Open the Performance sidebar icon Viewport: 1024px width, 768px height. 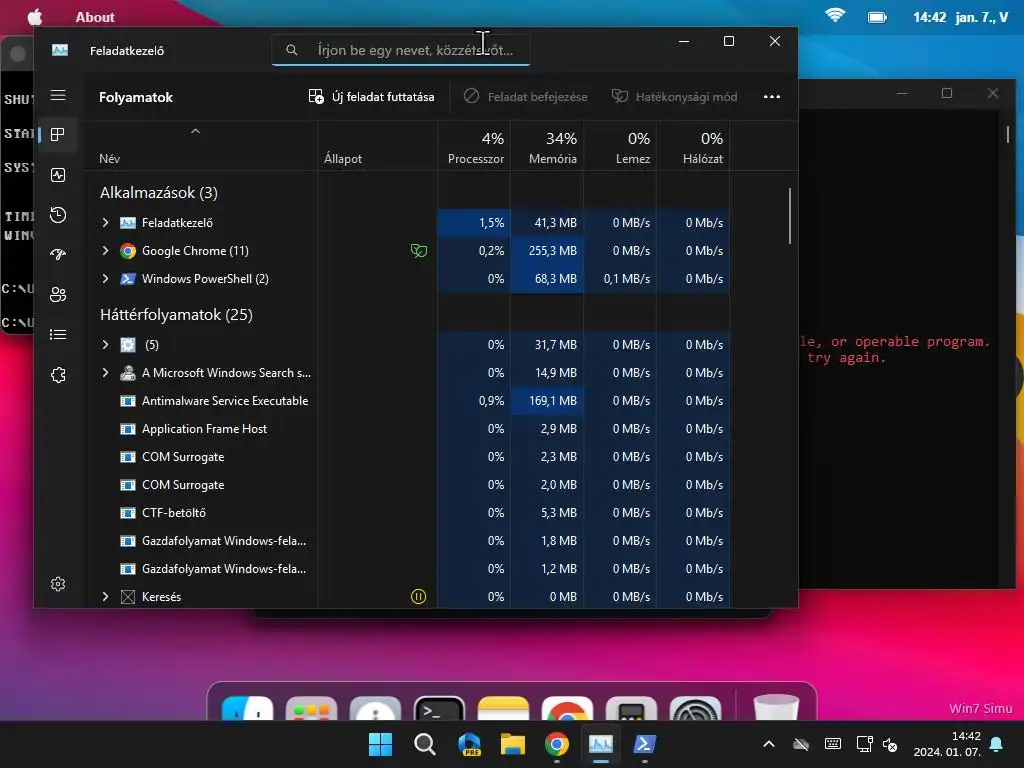pos(58,175)
